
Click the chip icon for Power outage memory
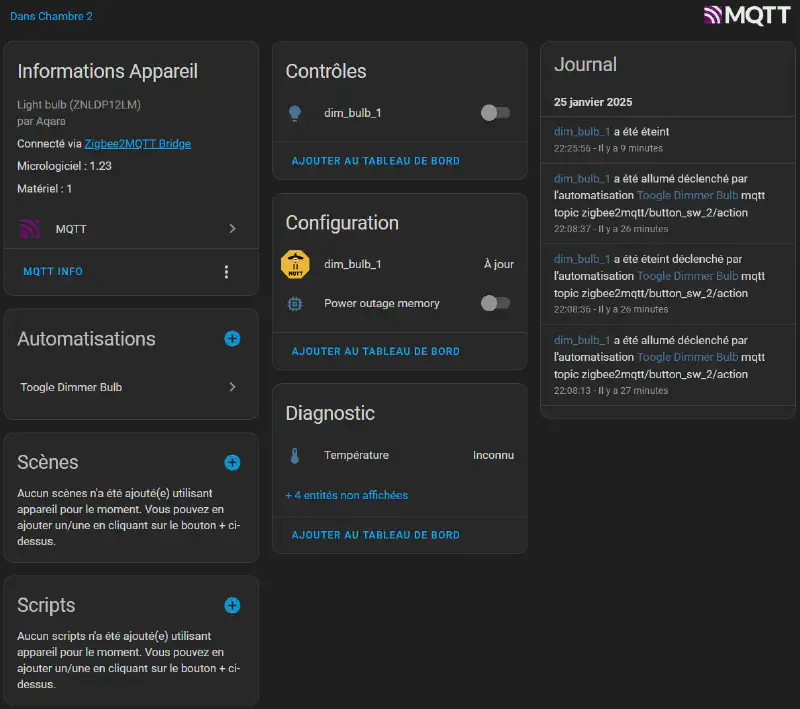(x=295, y=303)
